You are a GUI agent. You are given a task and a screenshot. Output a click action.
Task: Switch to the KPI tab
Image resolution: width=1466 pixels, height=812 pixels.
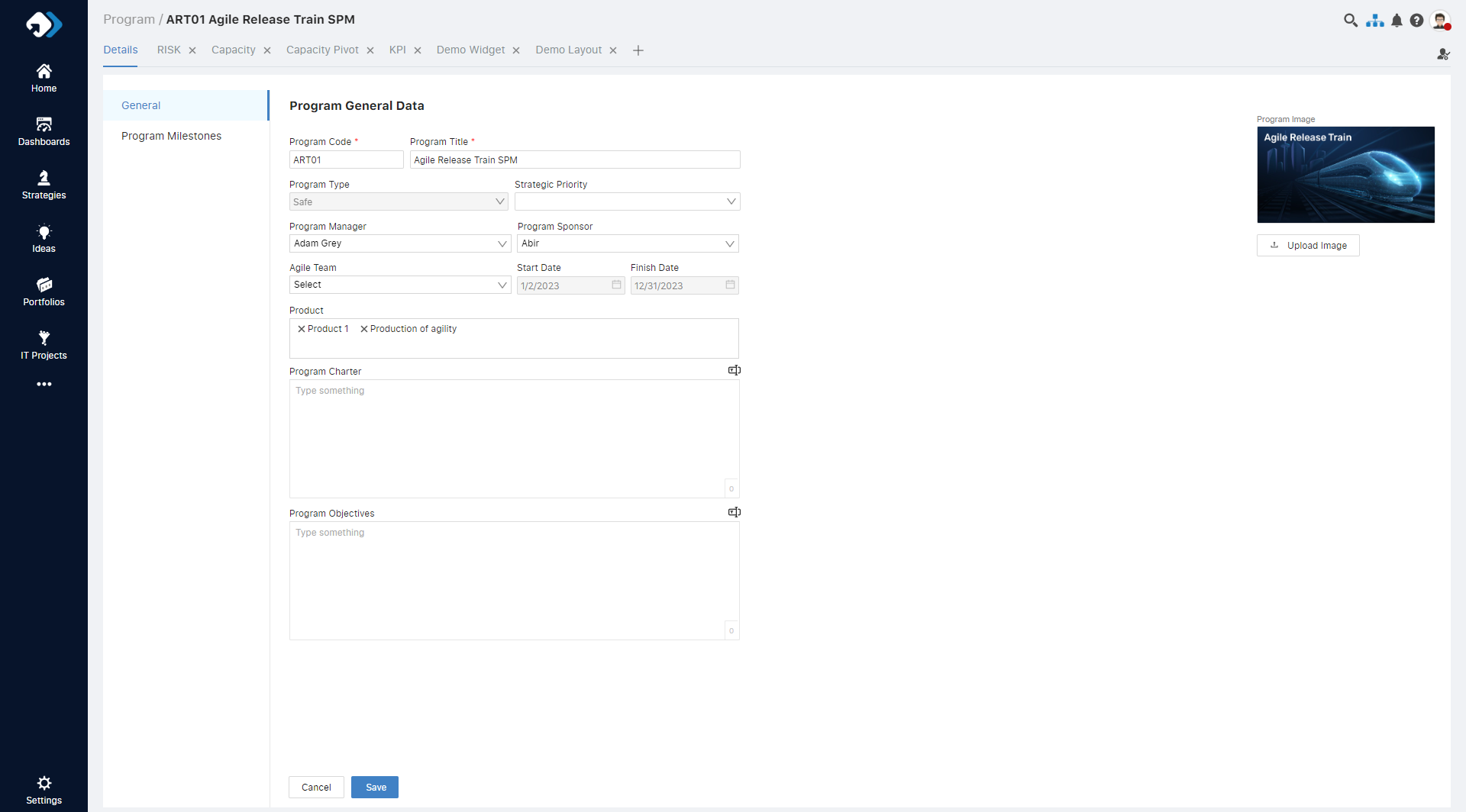click(x=397, y=50)
